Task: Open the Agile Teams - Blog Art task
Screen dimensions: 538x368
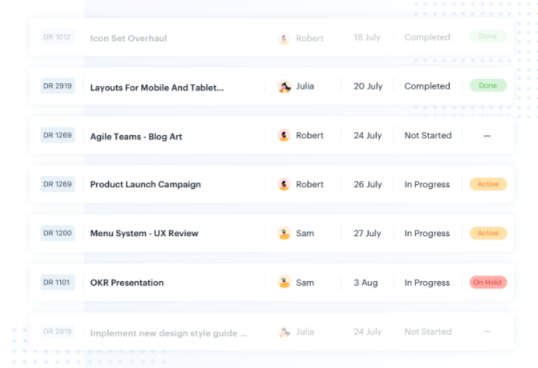Action: point(136,136)
